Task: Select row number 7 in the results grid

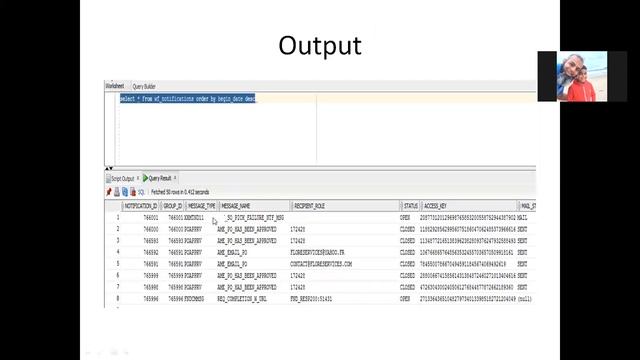Action: tap(118, 287)
